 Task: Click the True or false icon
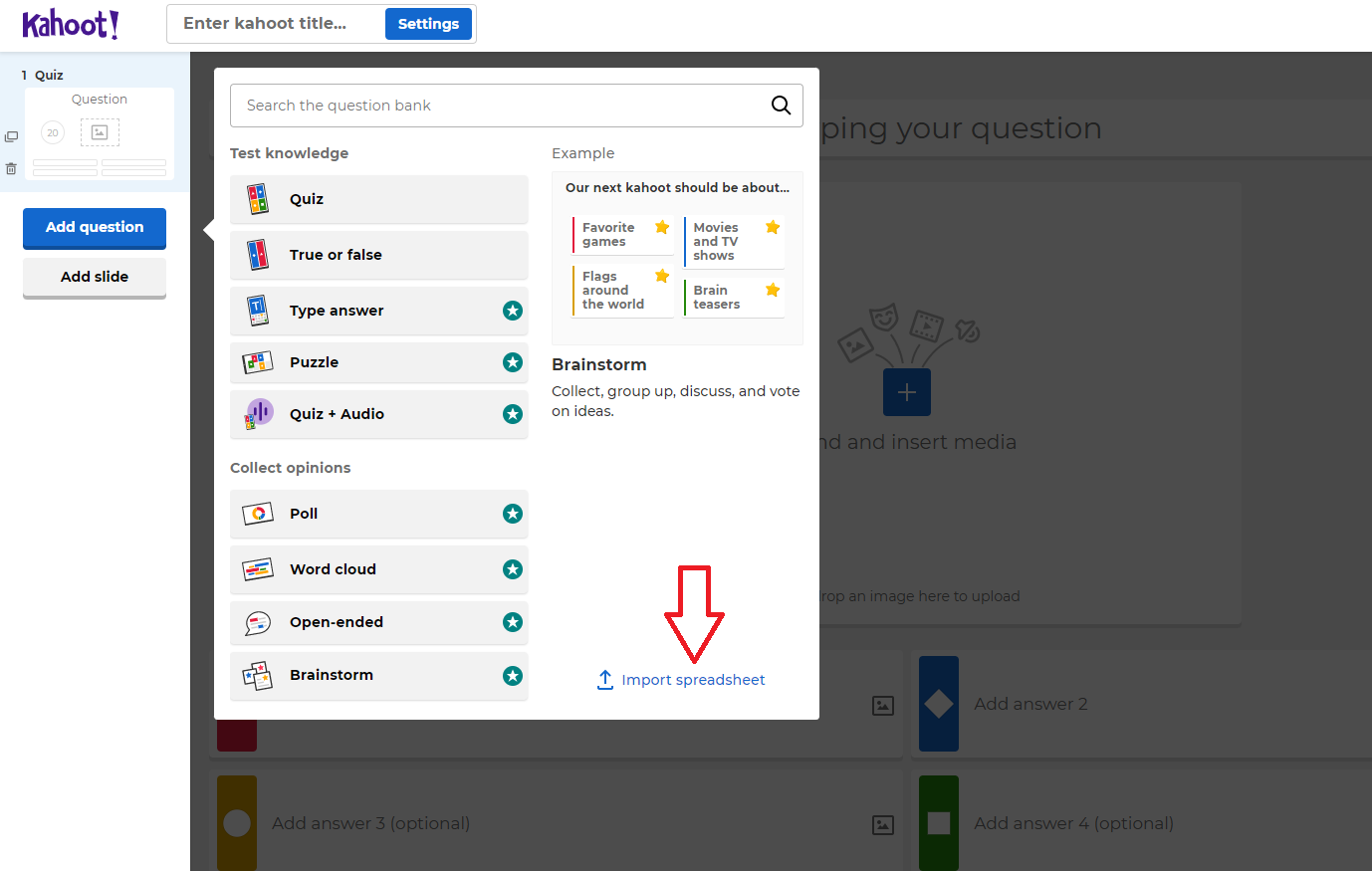(x=258, y=255)
